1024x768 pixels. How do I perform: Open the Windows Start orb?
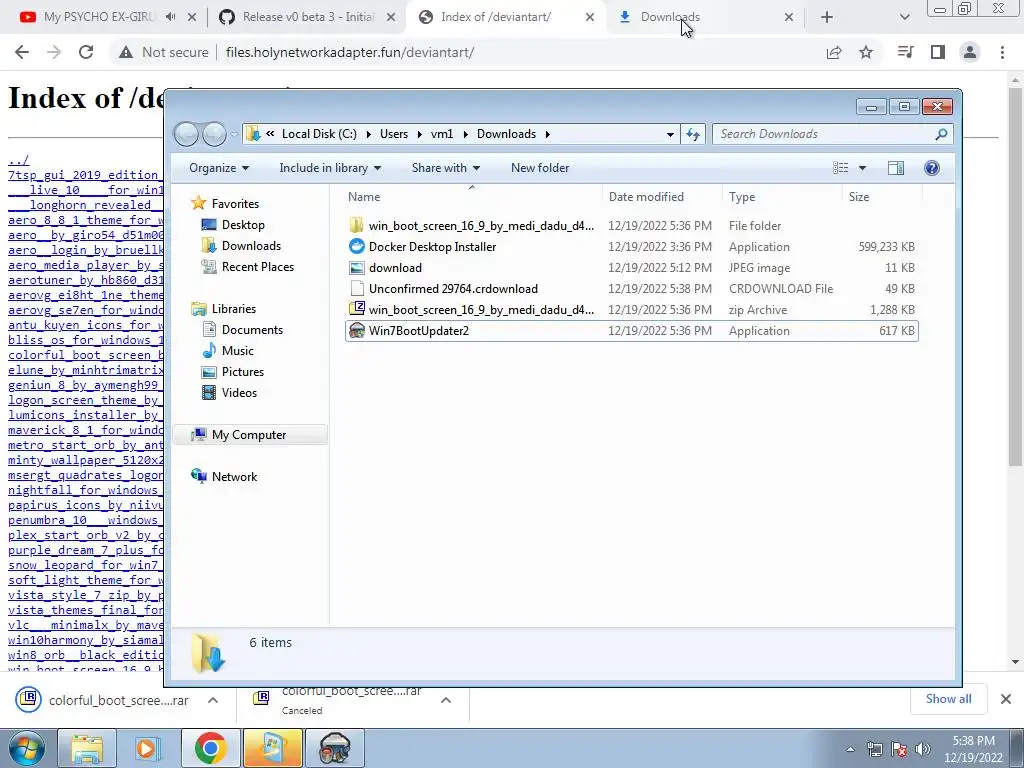pos(27,748)
